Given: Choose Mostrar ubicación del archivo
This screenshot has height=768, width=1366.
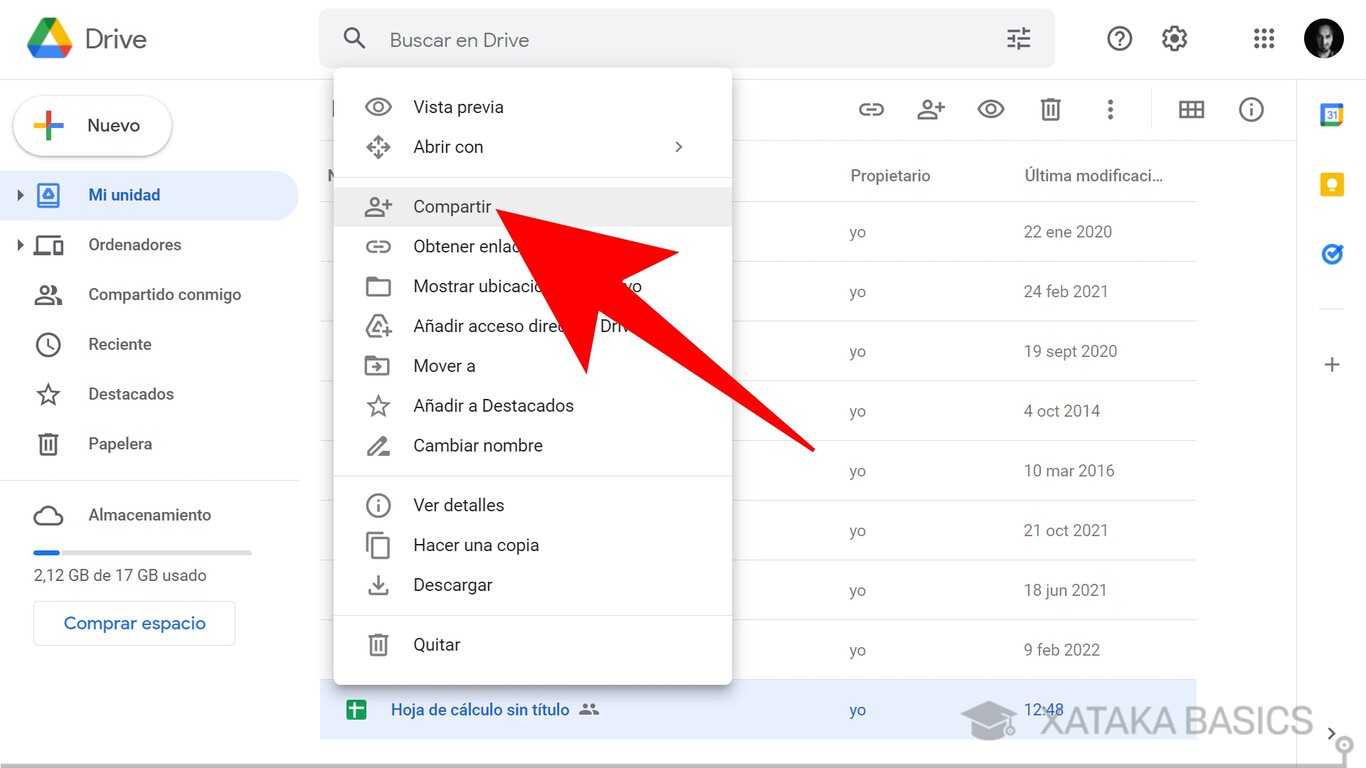Looking at the screenshot, I should click(532, 286).
